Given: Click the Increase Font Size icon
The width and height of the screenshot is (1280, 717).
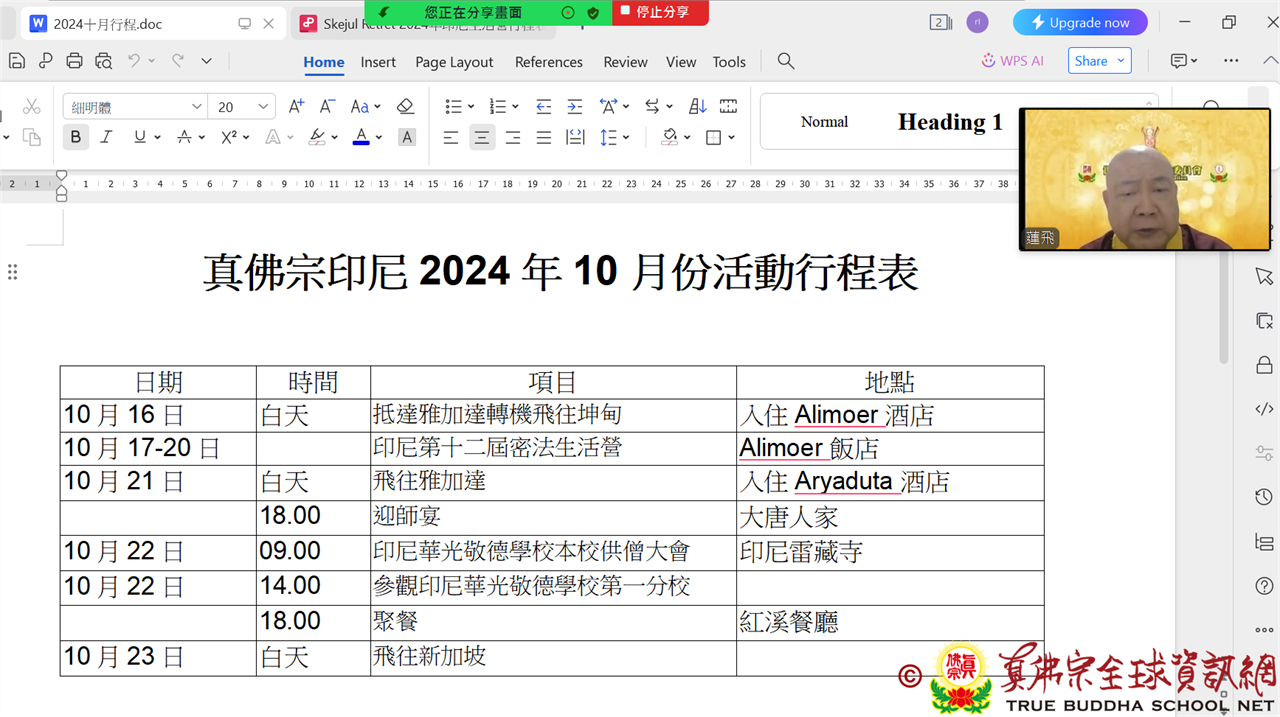Looking at the screenshot, I should [x=296, y=106].
